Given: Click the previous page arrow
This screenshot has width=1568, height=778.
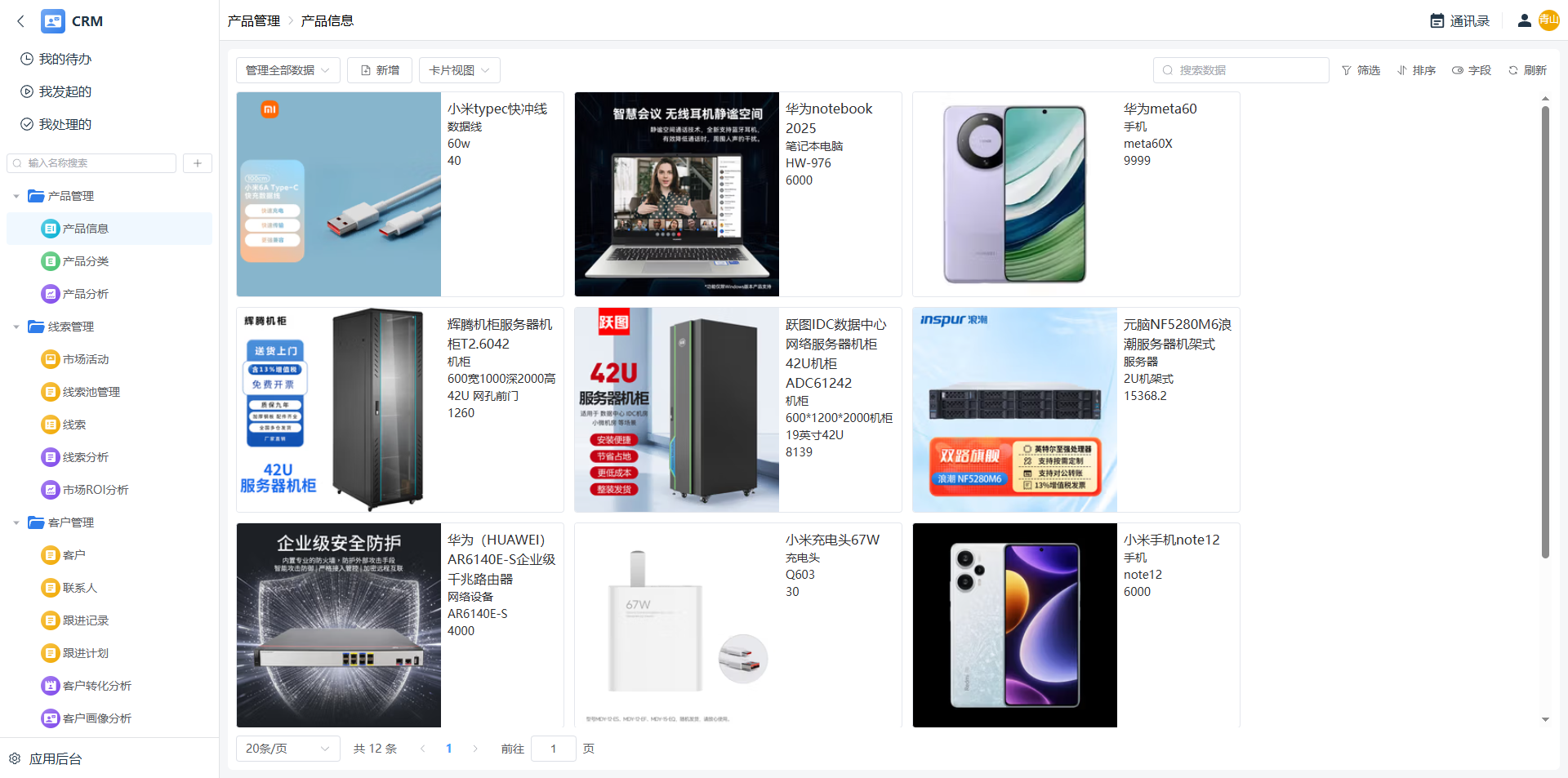Looking at the screenshot, I should click(x=422, y=749).
